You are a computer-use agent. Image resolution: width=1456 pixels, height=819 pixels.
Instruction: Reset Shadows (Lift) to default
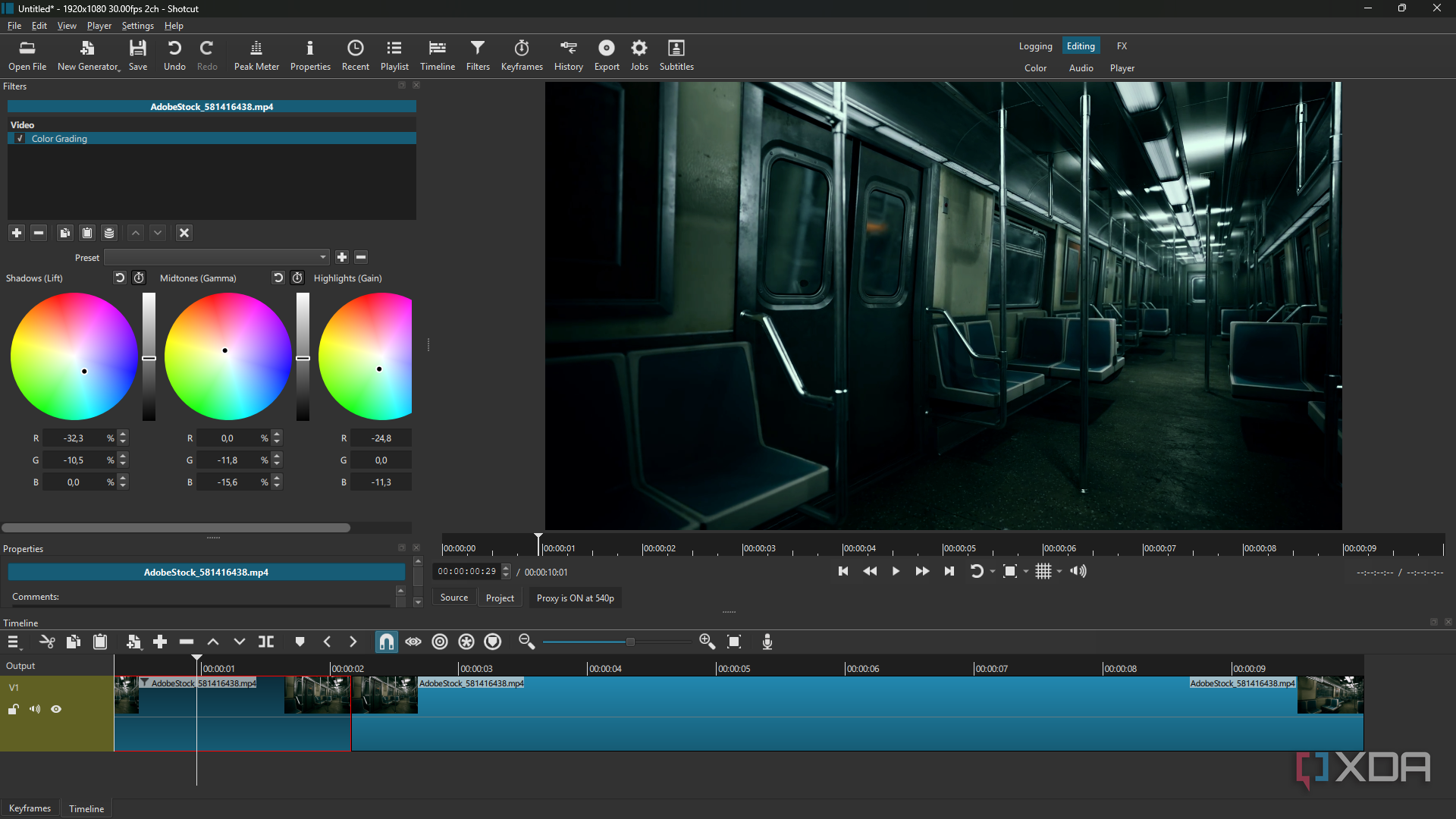(120, 278)
